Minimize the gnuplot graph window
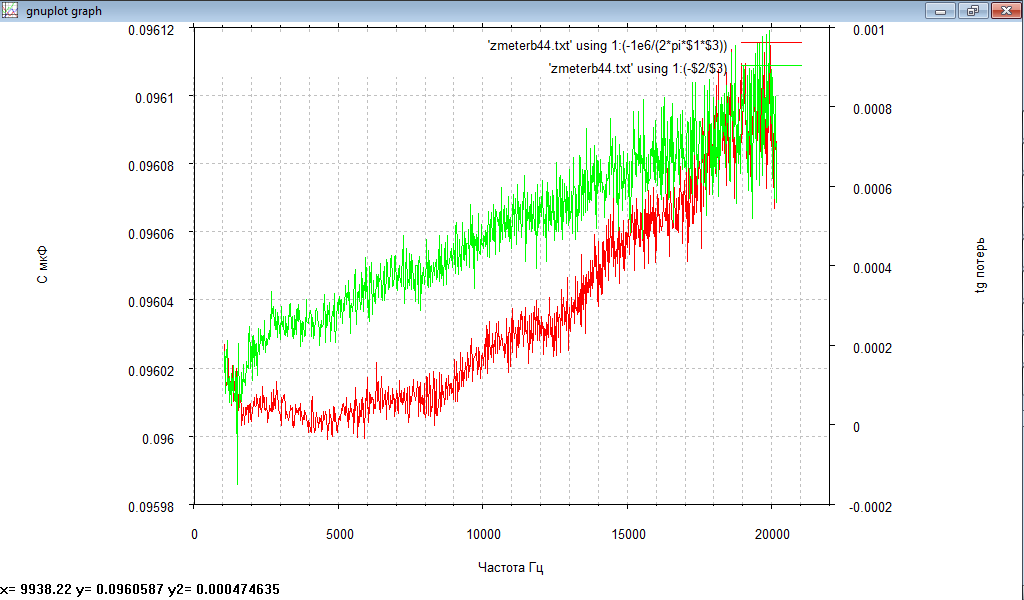Screen dimensions: 1024x600 click(x=940, y=10)
